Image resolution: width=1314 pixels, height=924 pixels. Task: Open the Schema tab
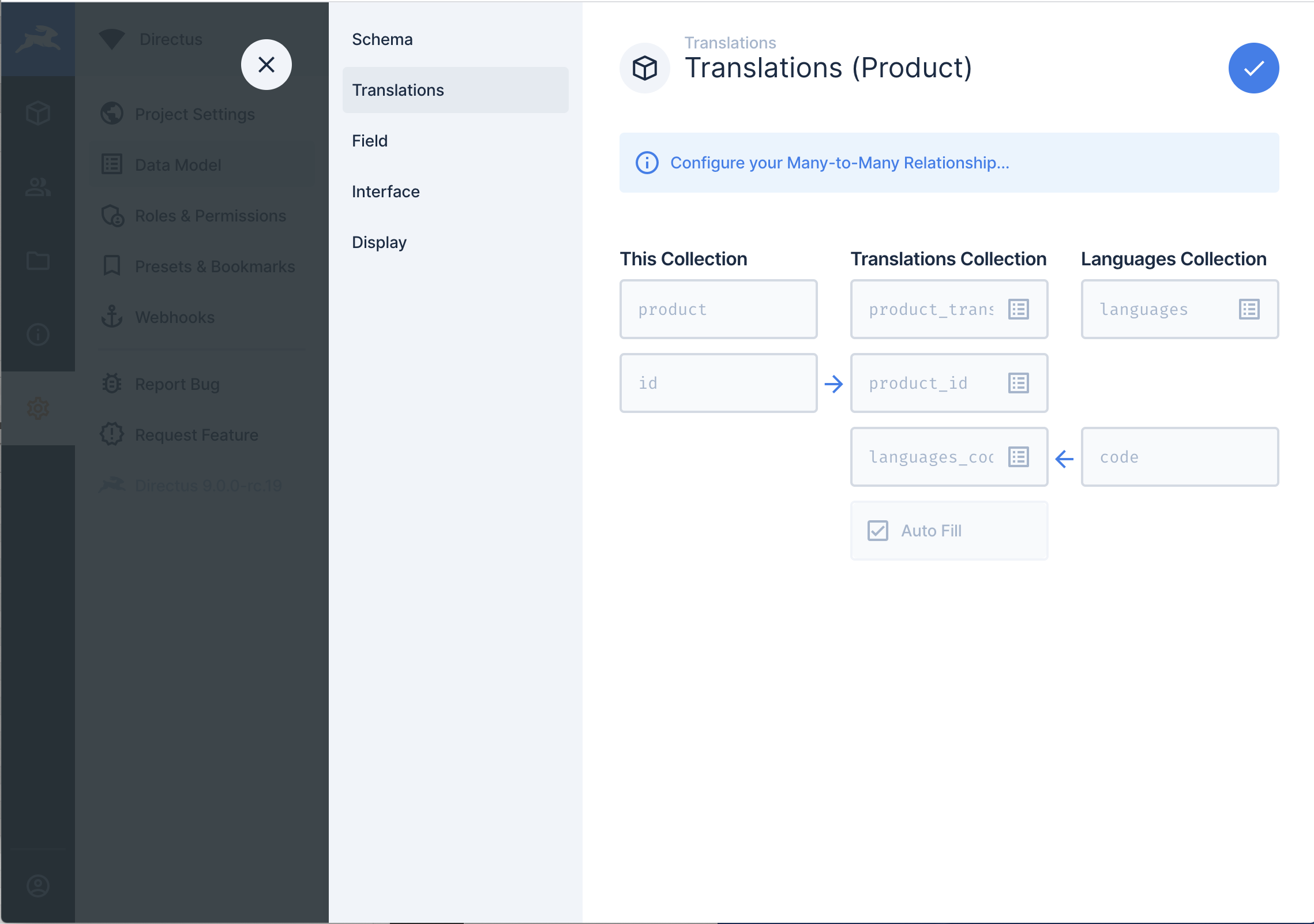coord(455,39)
